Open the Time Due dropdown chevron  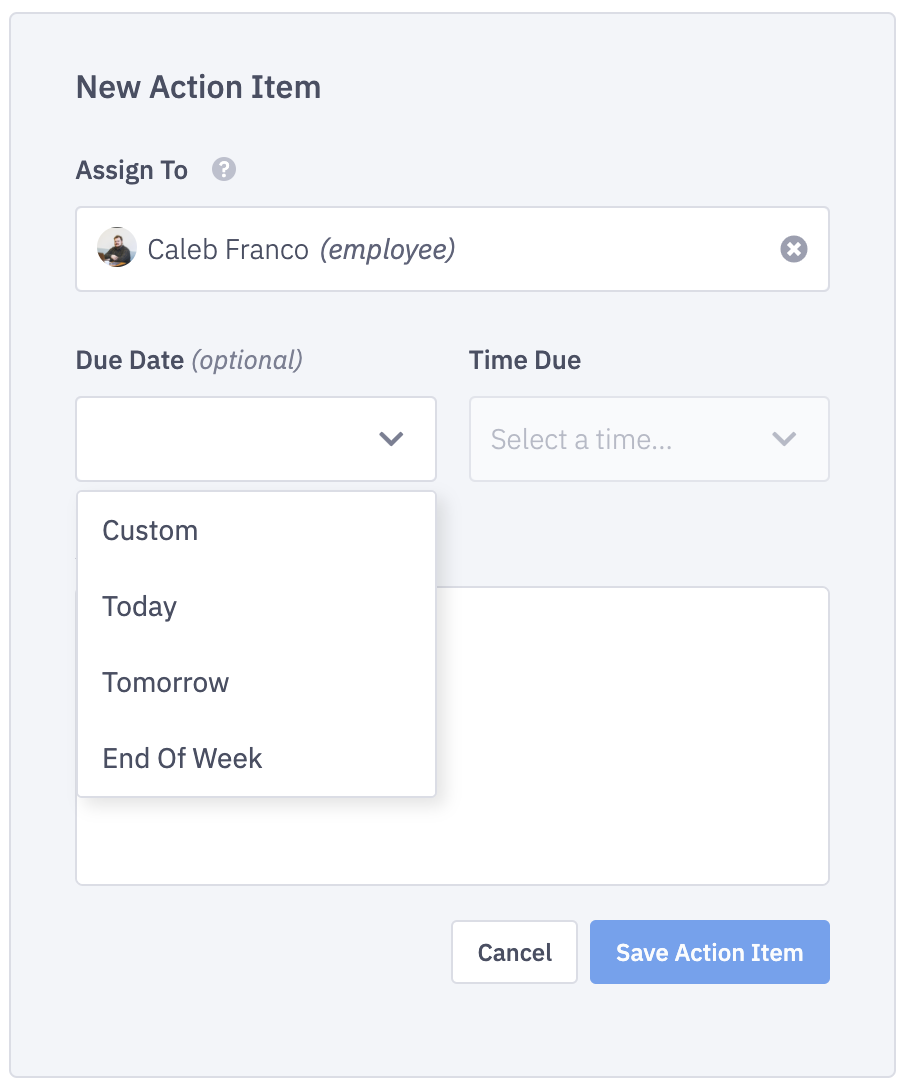pos(784,439)
